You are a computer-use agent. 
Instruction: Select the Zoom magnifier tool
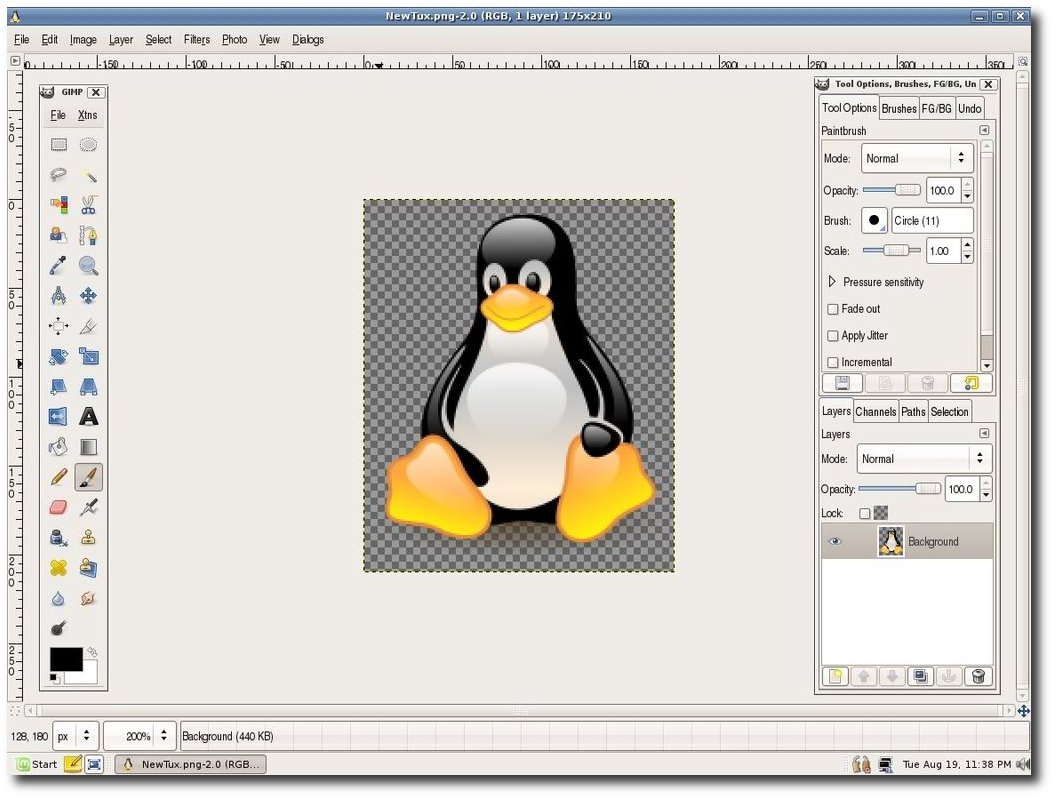coord(88,266)
